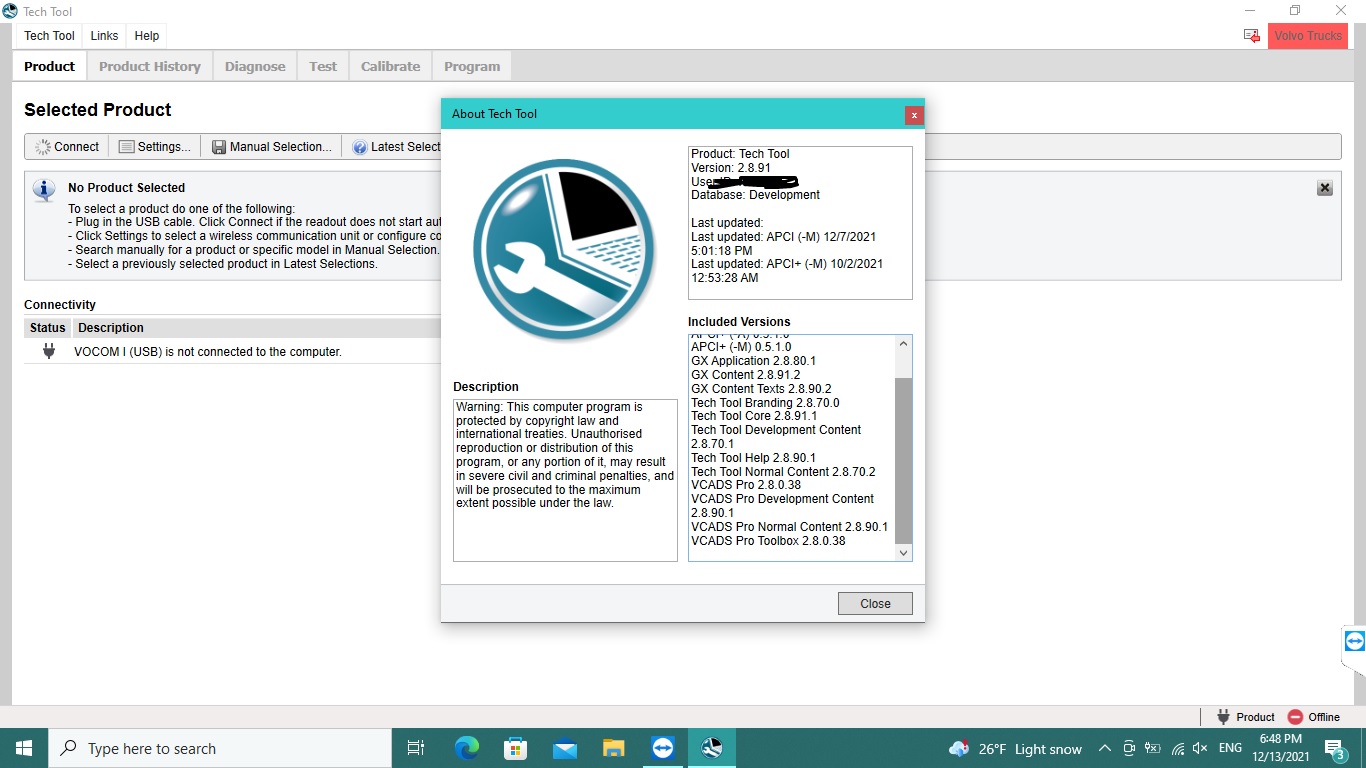Switch to the Test tab

(x=323, y=67)
